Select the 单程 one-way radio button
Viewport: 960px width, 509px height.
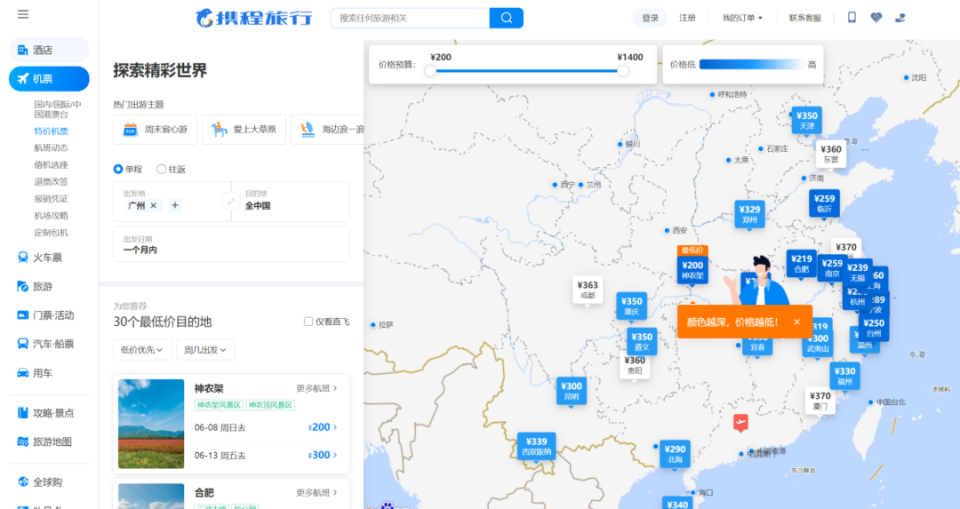[x=118, y=169]
